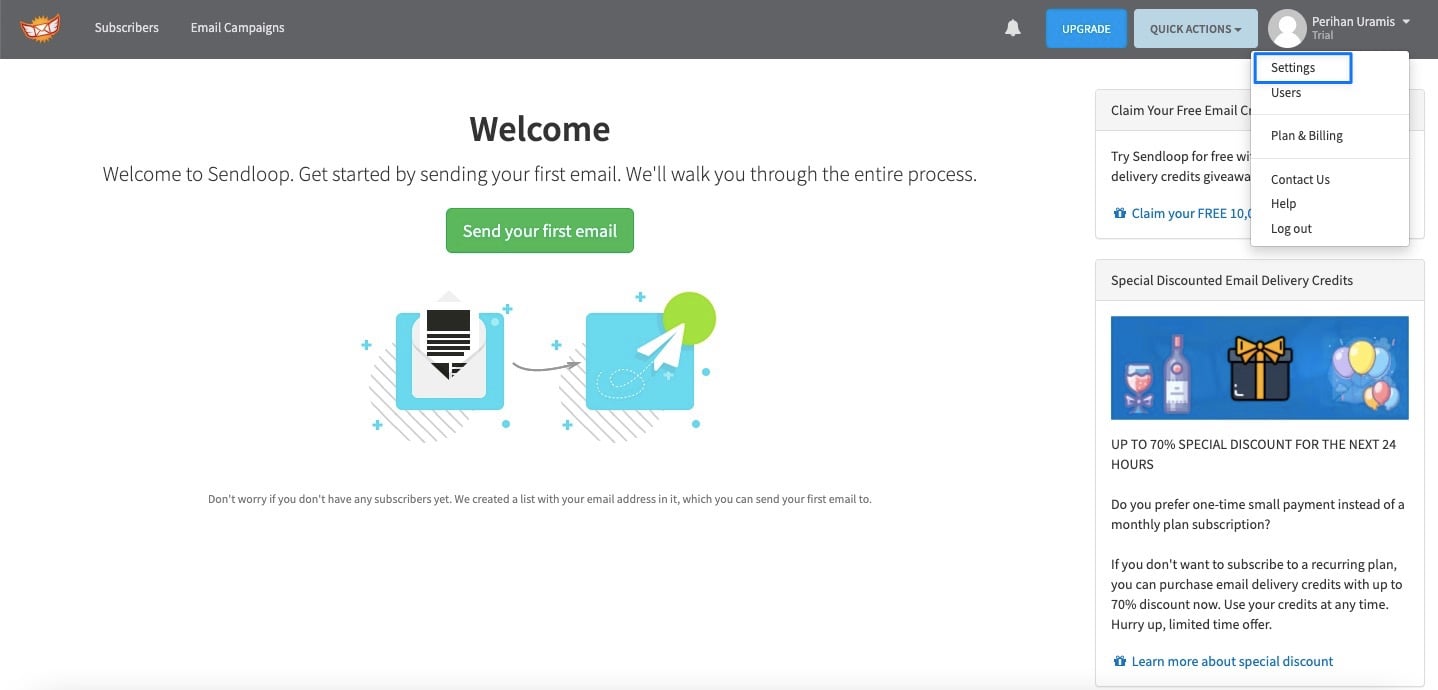Click the Welcome heading
This screenshot has width=1438, height=690.
pos(540,129)
